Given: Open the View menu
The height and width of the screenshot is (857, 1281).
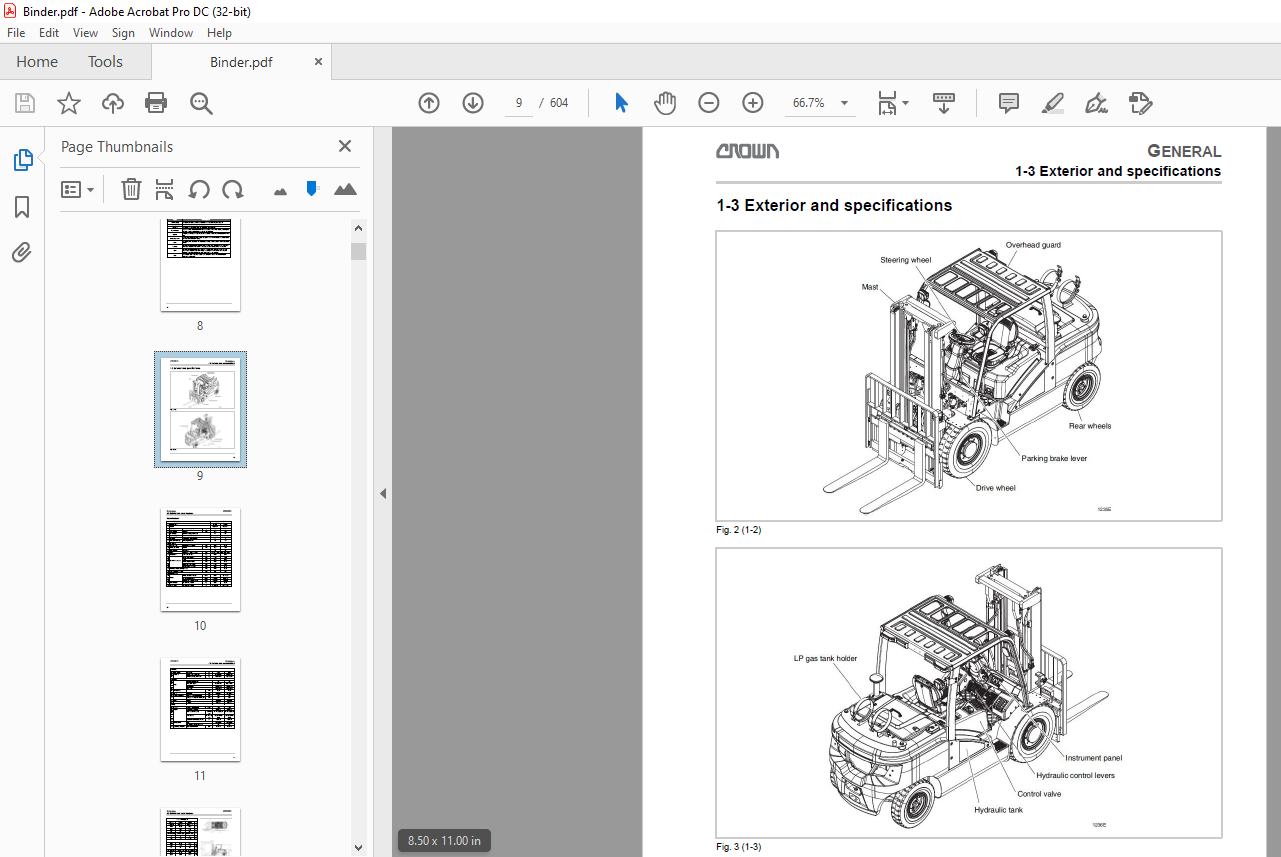Looking at the screenshot, I should pos(85,33).
